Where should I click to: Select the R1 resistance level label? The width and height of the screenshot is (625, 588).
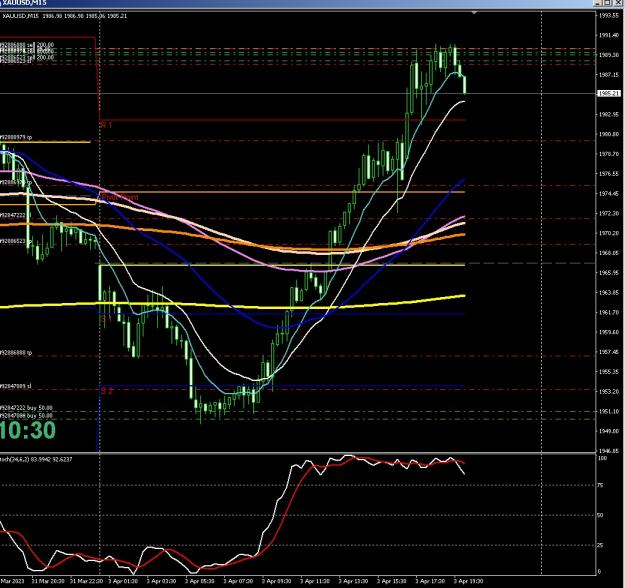click(106, 125)
